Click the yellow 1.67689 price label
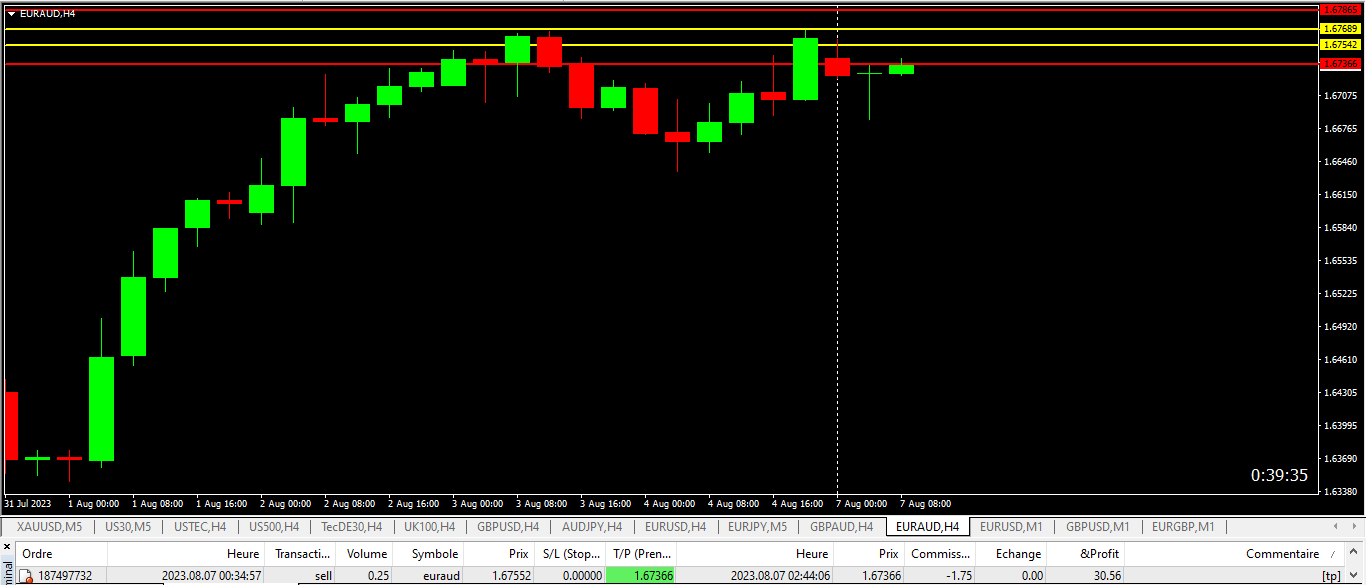This screenshot has height=585, width=1366. (1340, 29)
